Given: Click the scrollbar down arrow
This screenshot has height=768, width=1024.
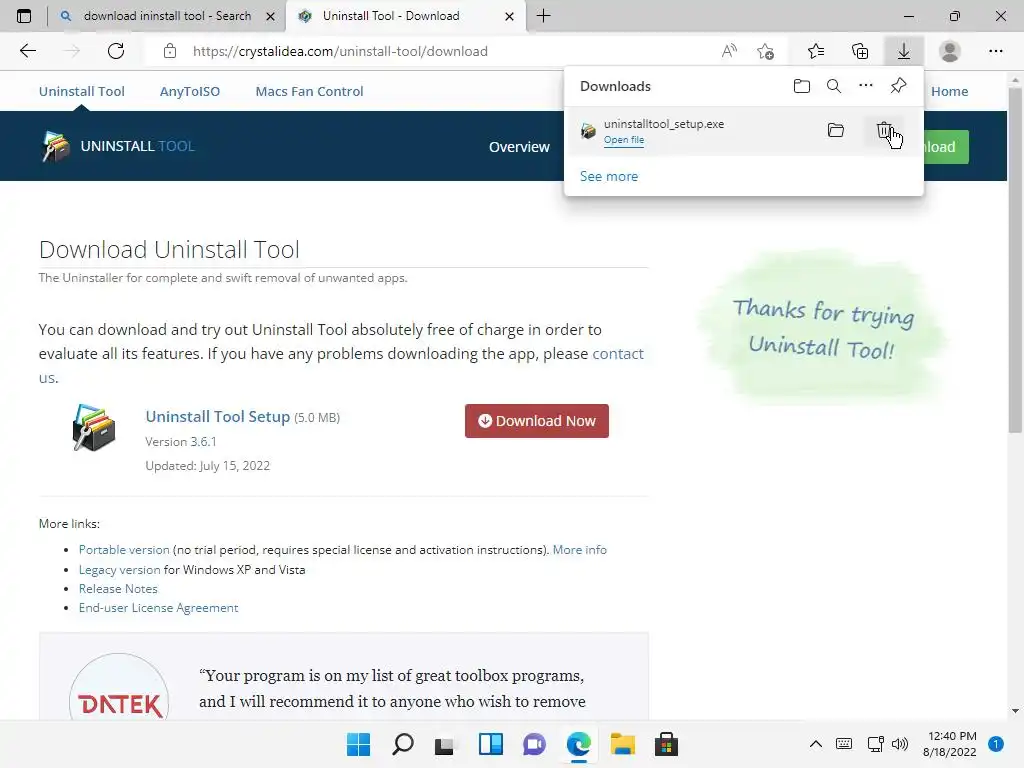Looking at the screenshot, I should (x=1015, y=711).
